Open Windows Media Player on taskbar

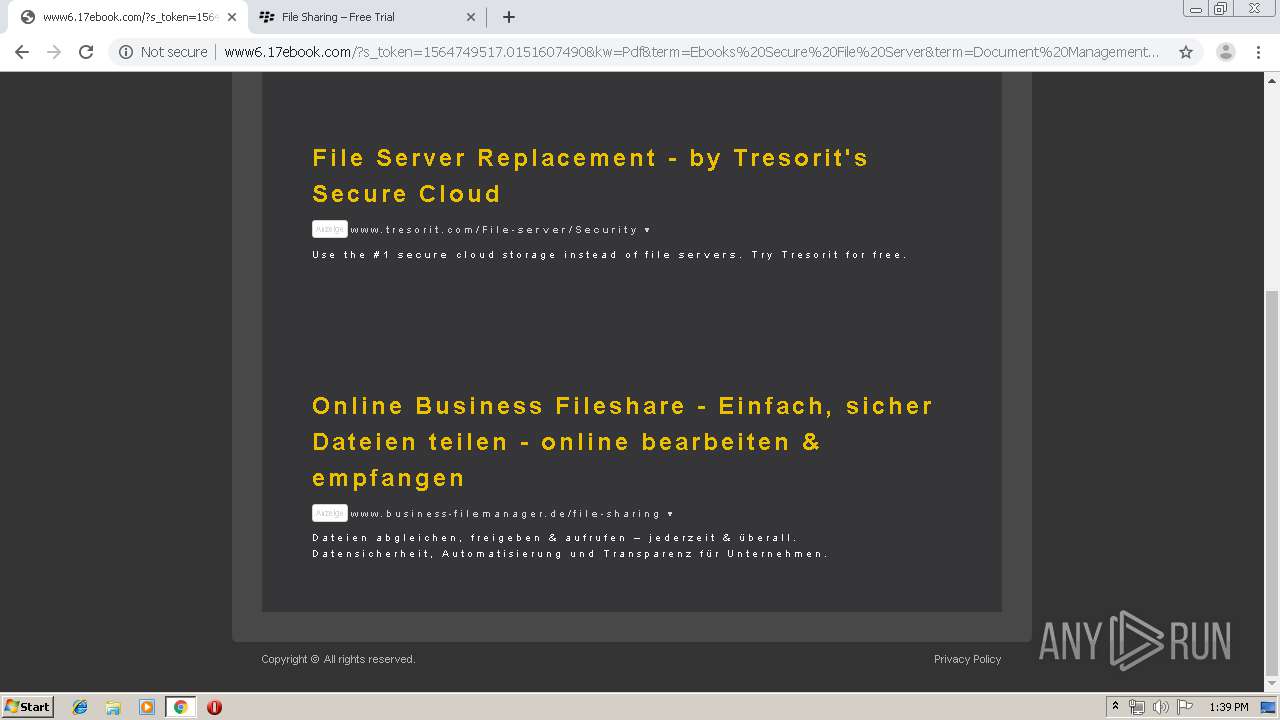coord(147,707)
